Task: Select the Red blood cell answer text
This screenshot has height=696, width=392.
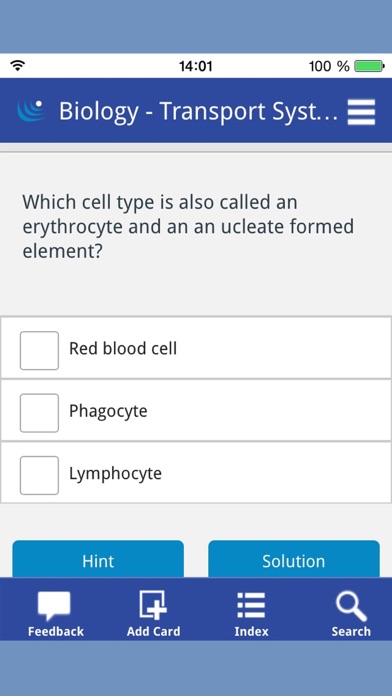Action: click(123, 348)
